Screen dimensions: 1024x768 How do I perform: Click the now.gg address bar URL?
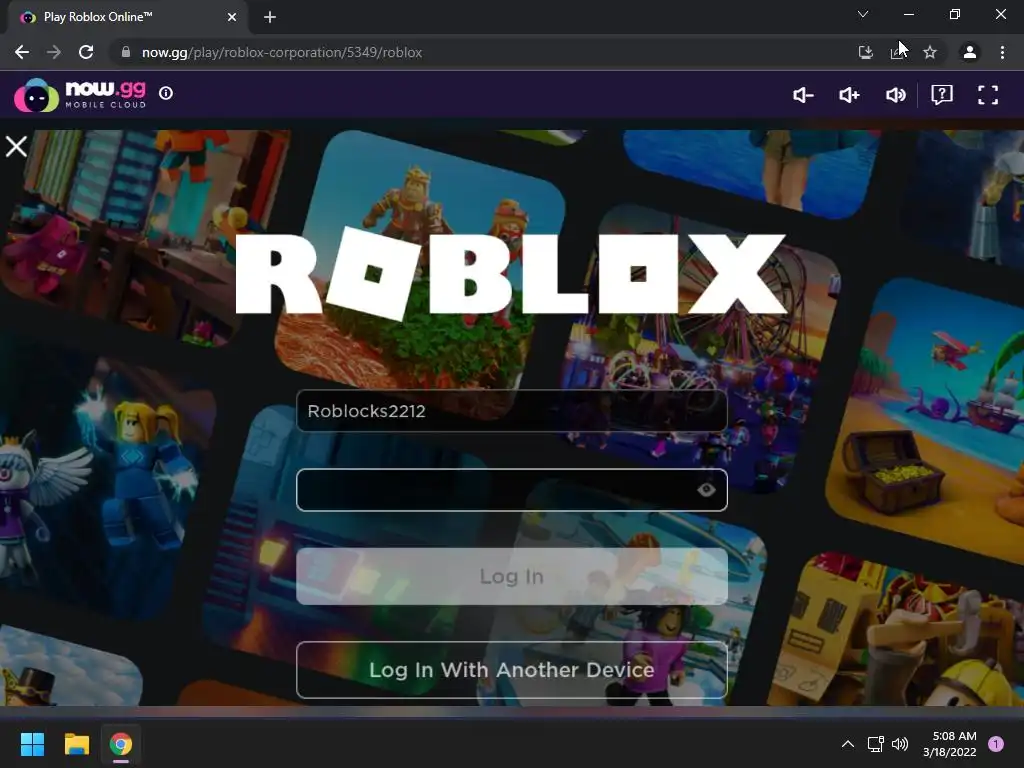click(282, 52)
